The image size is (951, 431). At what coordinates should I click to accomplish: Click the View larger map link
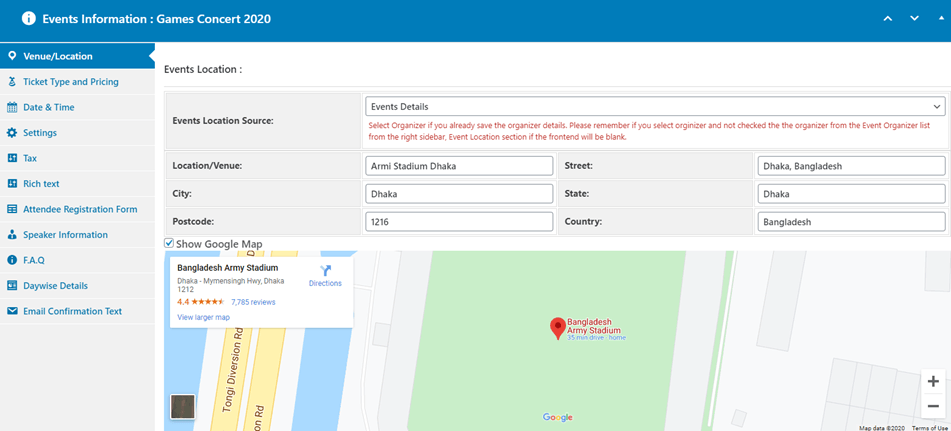(203, 317)
